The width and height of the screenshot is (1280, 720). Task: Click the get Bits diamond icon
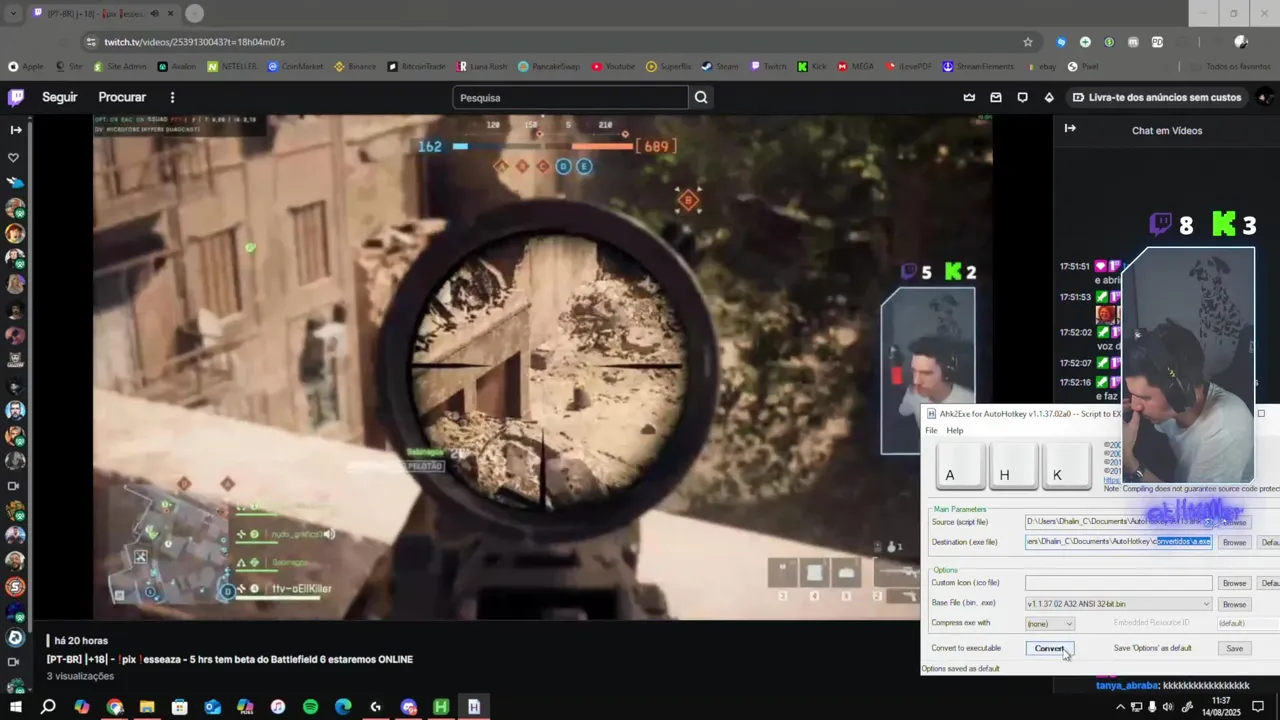click(1049, 97)
